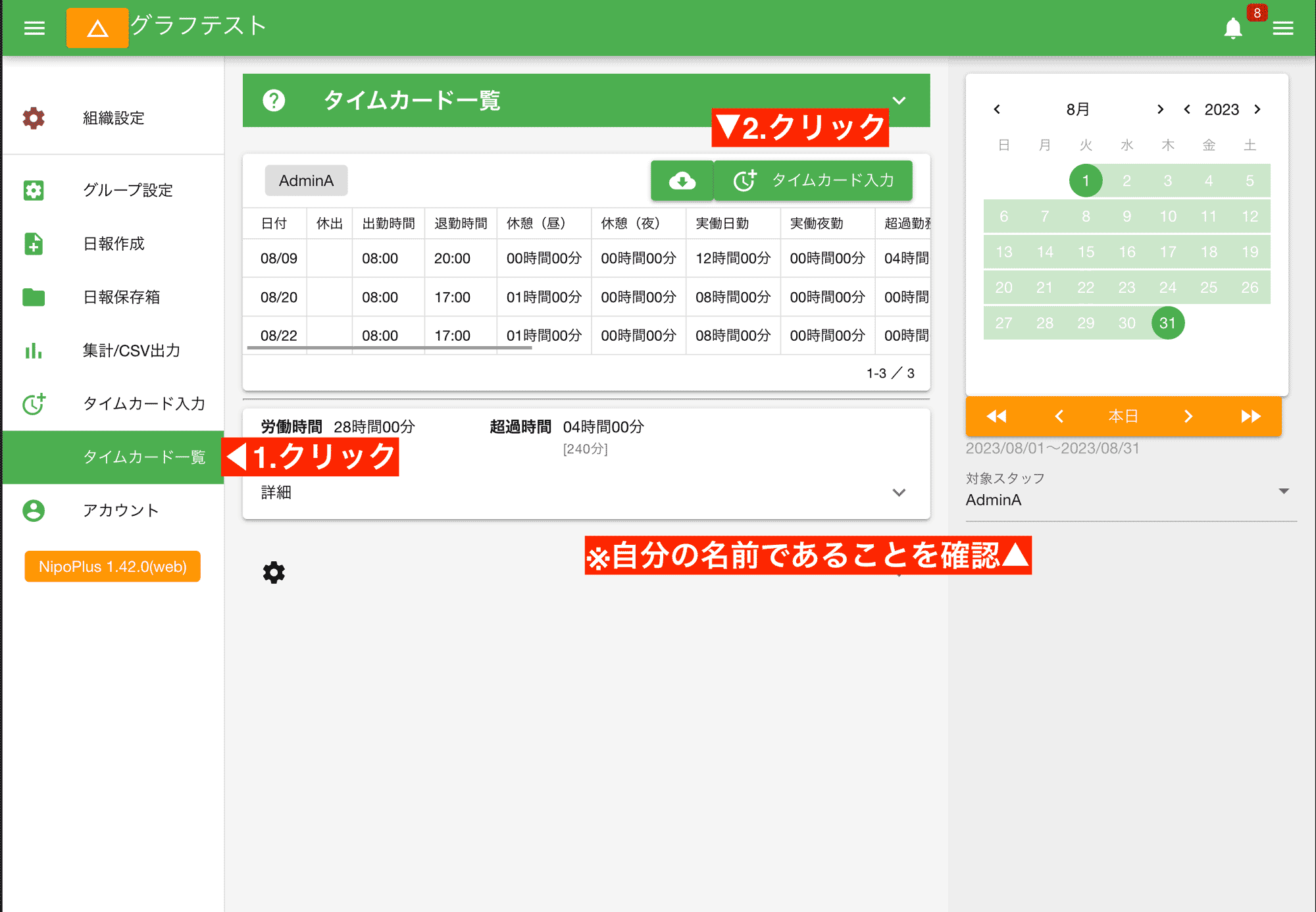Select the 日報作成 document icon
The height and width of the screenshot is (912, 1316).
[32, 244]
